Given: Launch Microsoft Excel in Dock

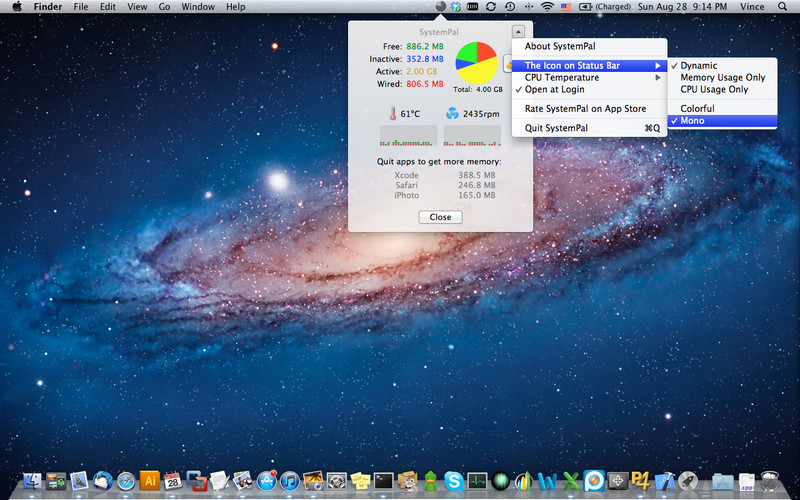Looking at the screenshot, I should [571, 481].
